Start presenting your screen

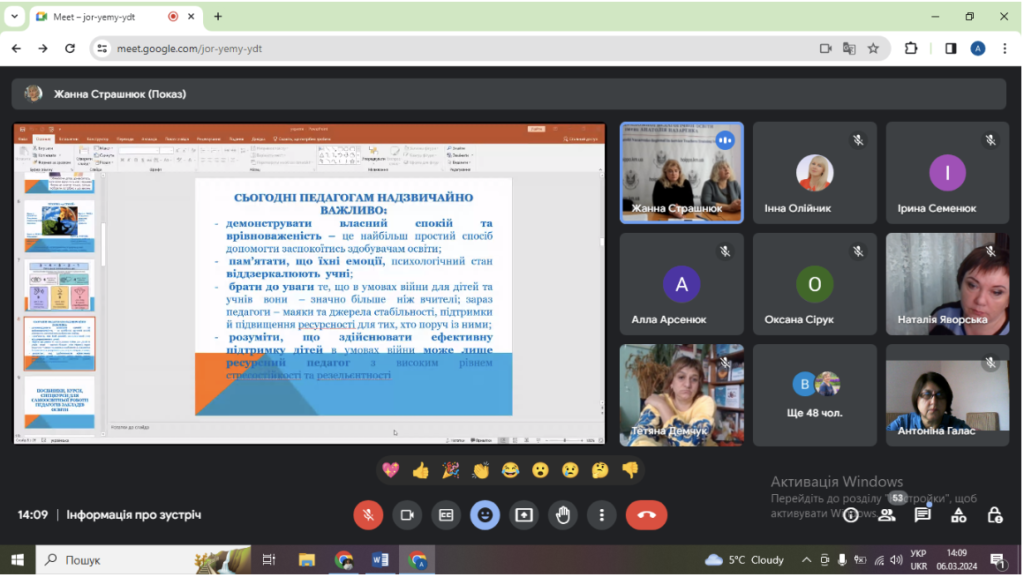coord(524,515)
